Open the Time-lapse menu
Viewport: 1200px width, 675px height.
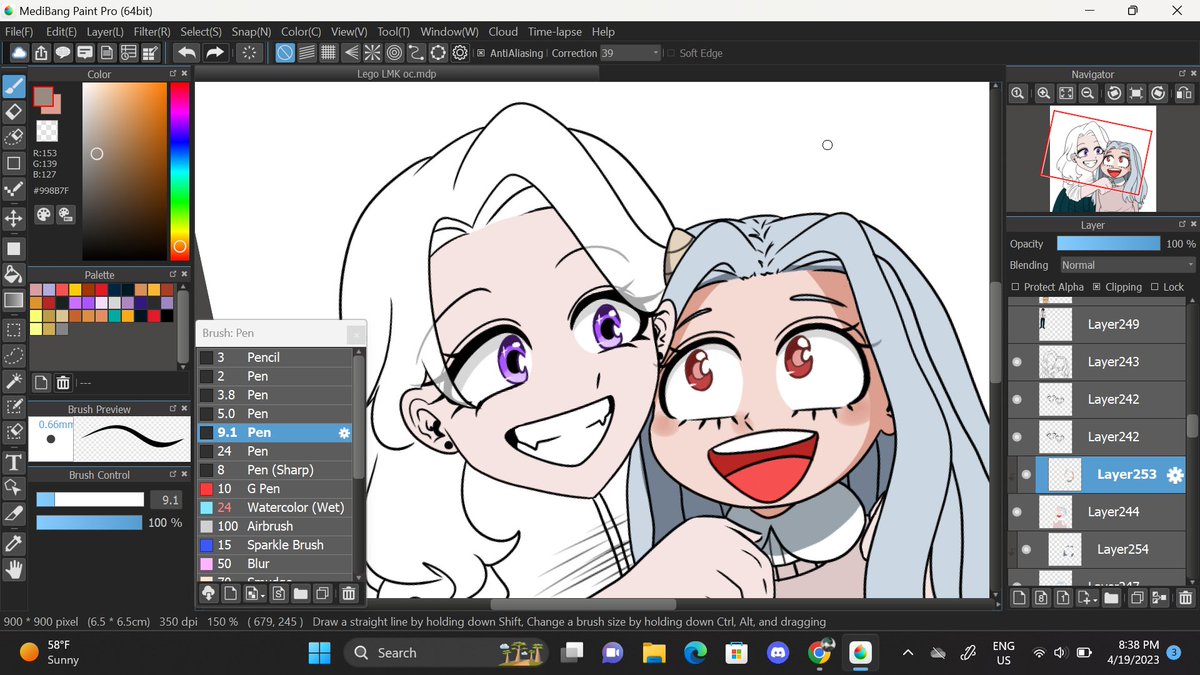pyautogui.click(x=555, y=32)
